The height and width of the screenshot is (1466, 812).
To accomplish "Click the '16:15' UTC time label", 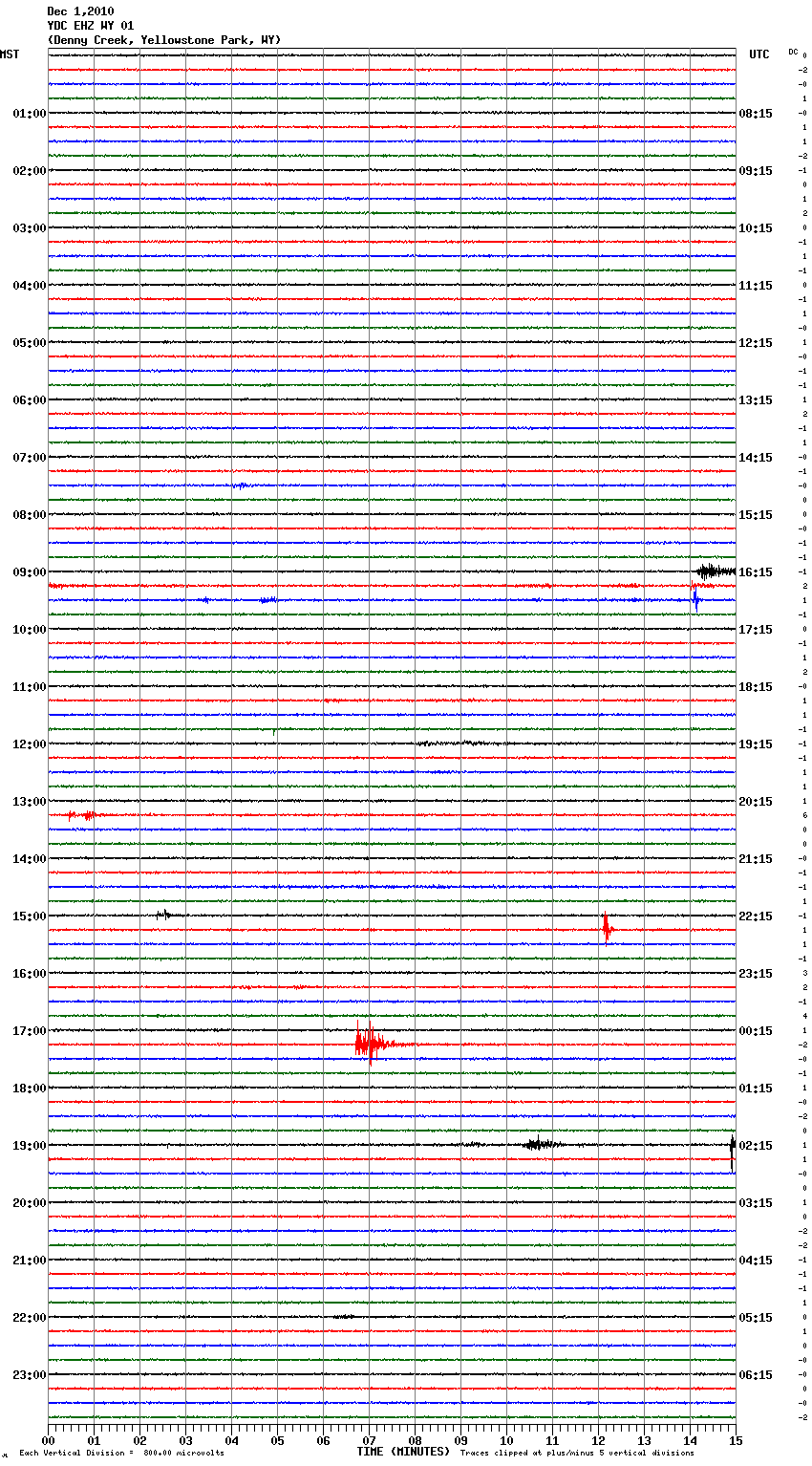I will pyautogui.click(x=756, y=572).
